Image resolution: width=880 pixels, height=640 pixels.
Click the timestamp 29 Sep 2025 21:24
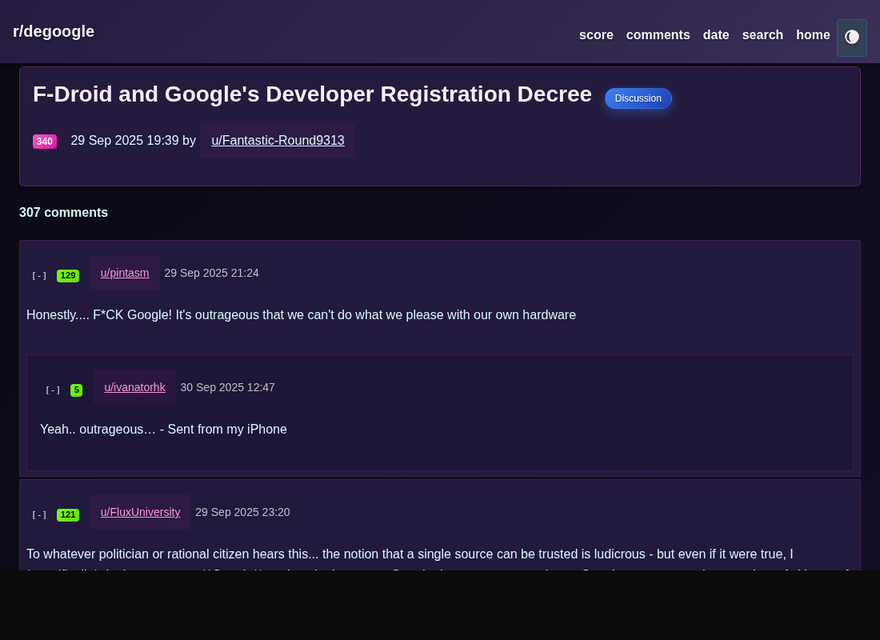pyautogui.click(x=212, y=273)
